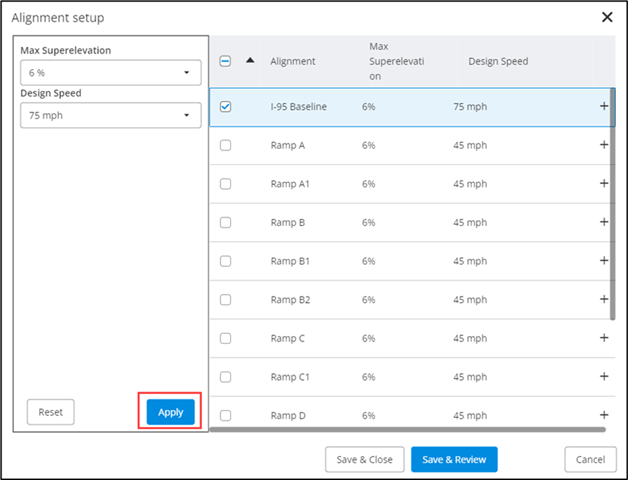Screen dimensions: 628x480
Task: Click the plus icon for I-95 Baseline
Action: [603, 107]
